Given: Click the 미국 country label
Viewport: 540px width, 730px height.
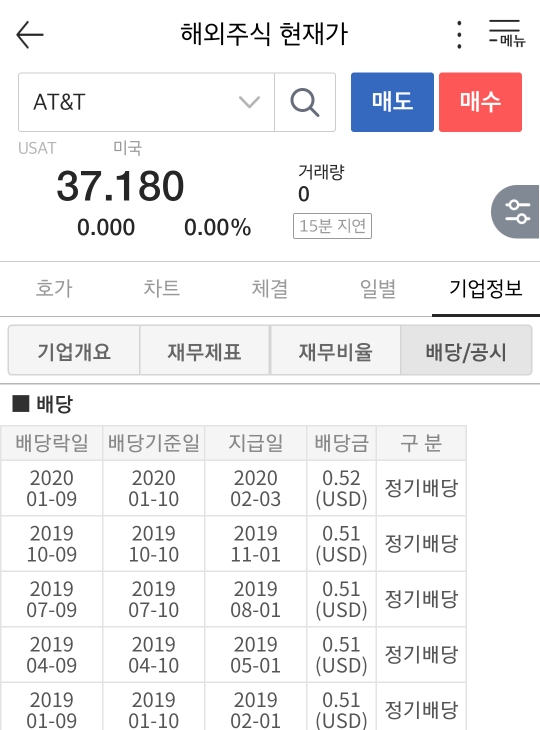Looking at the screenshot, I should click(127, 148).
